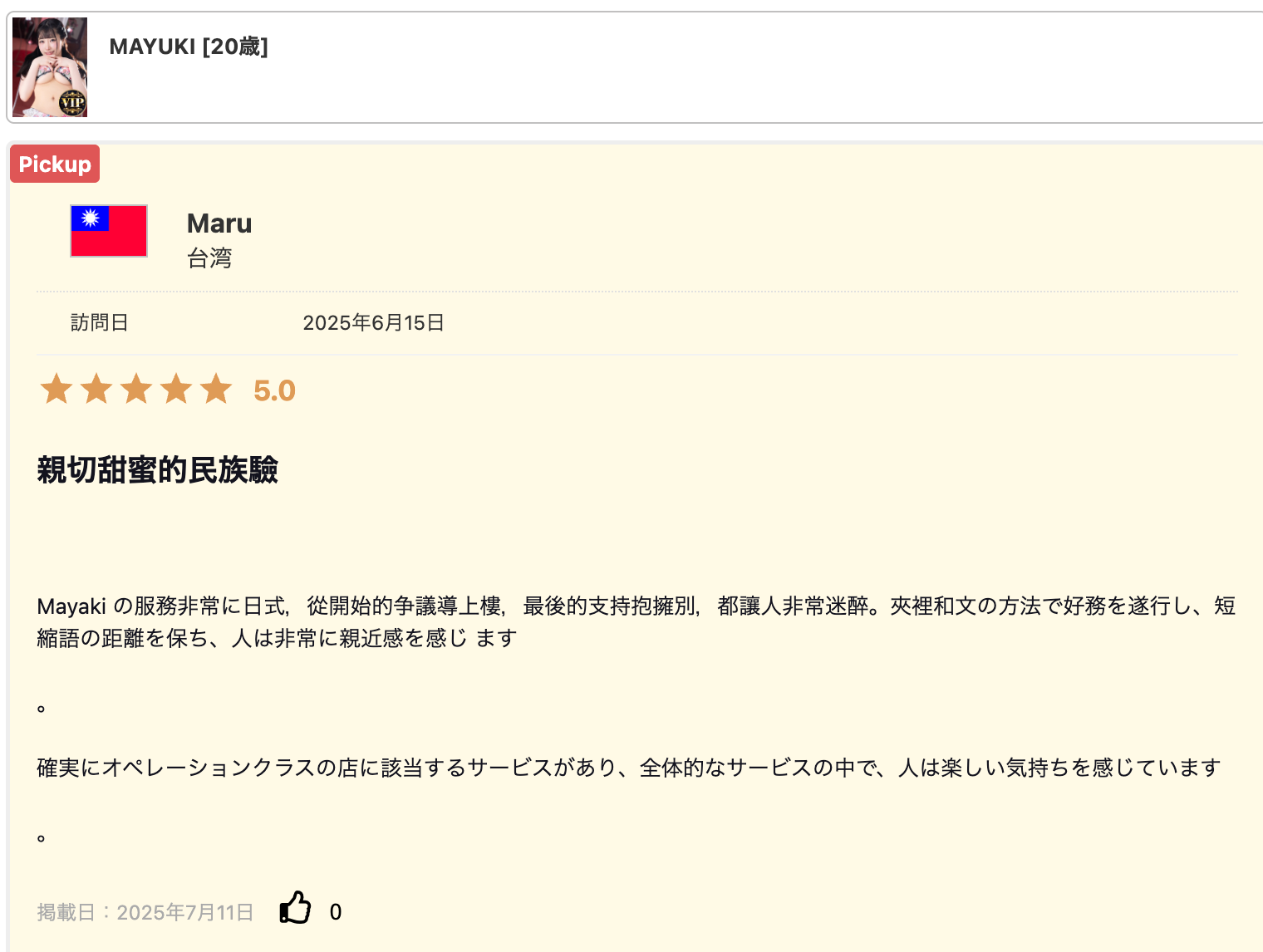
Task: Click the like count 0
Action: click(336, 912)
